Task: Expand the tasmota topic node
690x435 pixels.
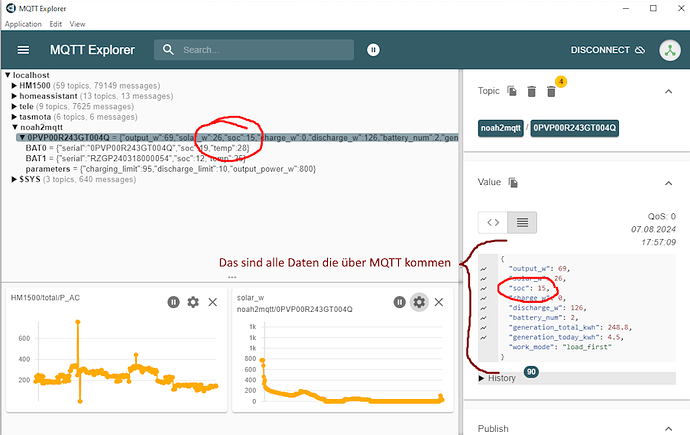Action: click(x=14, y=117)
